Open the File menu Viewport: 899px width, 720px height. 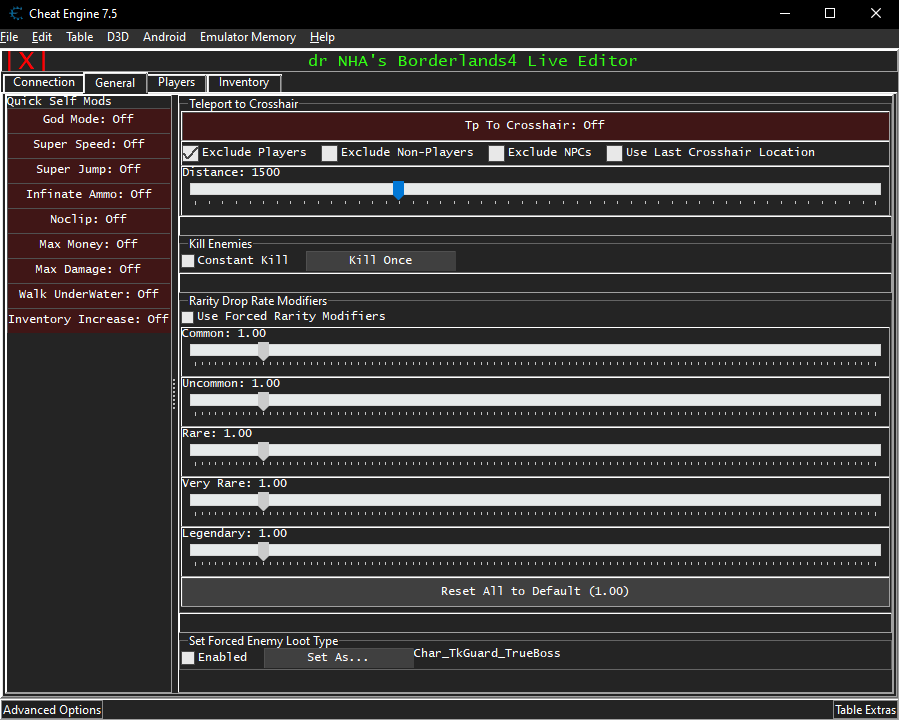coord(9,37)
